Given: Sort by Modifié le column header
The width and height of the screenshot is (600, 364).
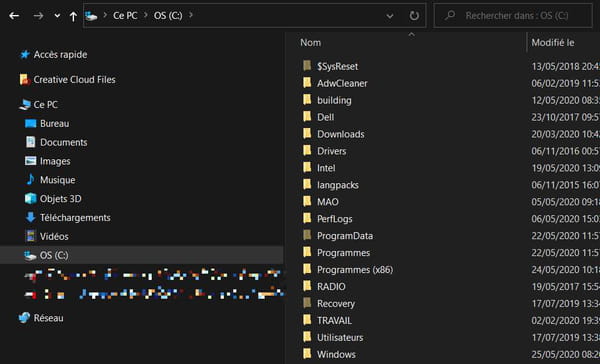Looking at the screenshot, I should pyautogui.click(x=553, y=42).
